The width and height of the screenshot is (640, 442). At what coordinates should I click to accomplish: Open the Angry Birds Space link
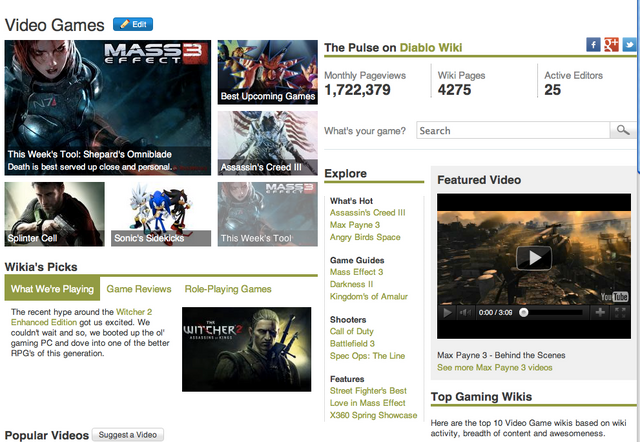(x=365, y=237)
